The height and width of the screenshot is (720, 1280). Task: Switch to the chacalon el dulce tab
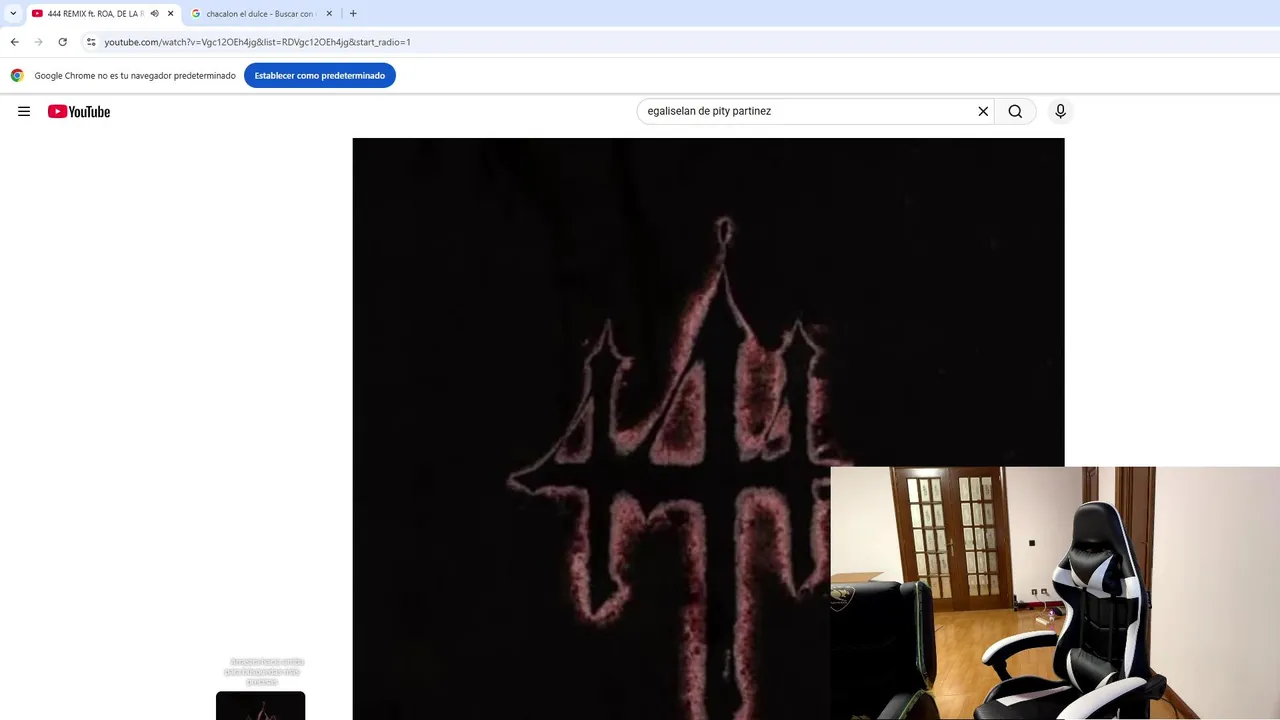tap(262, 14)
